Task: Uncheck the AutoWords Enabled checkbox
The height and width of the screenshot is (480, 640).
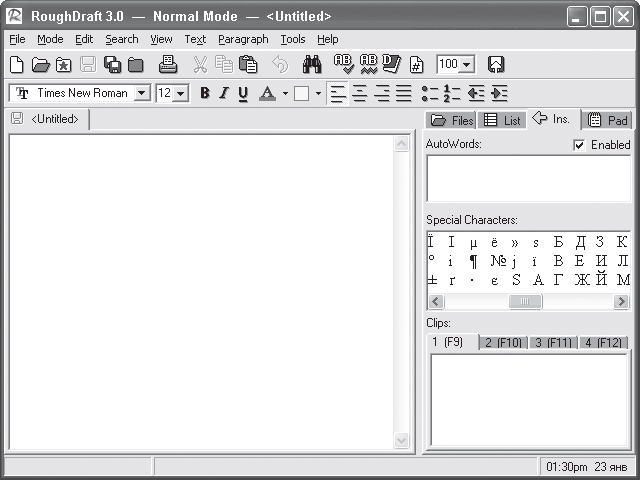Action: [x=579, y=145]
